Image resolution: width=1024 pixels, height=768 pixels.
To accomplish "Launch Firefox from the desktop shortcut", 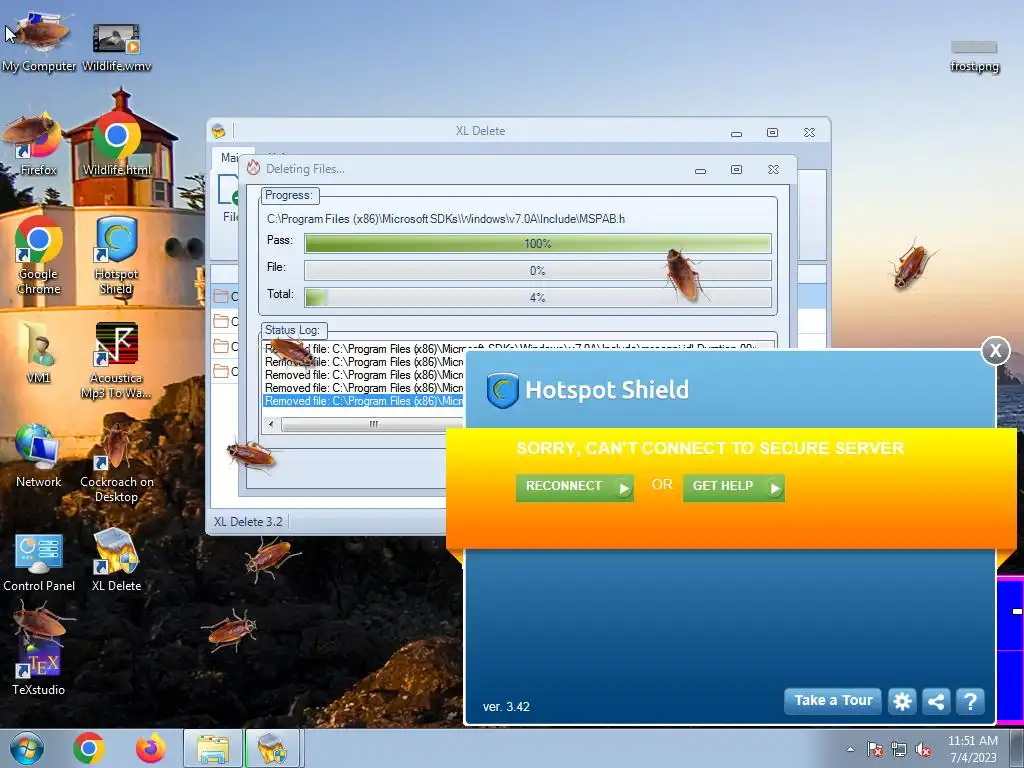I will click(38, 145).
